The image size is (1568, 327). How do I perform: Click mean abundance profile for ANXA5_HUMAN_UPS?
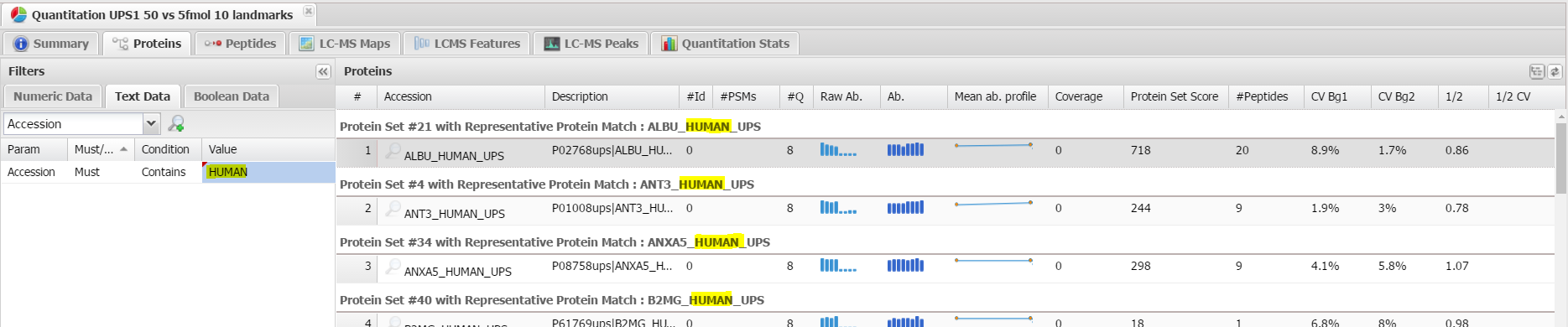993,262
